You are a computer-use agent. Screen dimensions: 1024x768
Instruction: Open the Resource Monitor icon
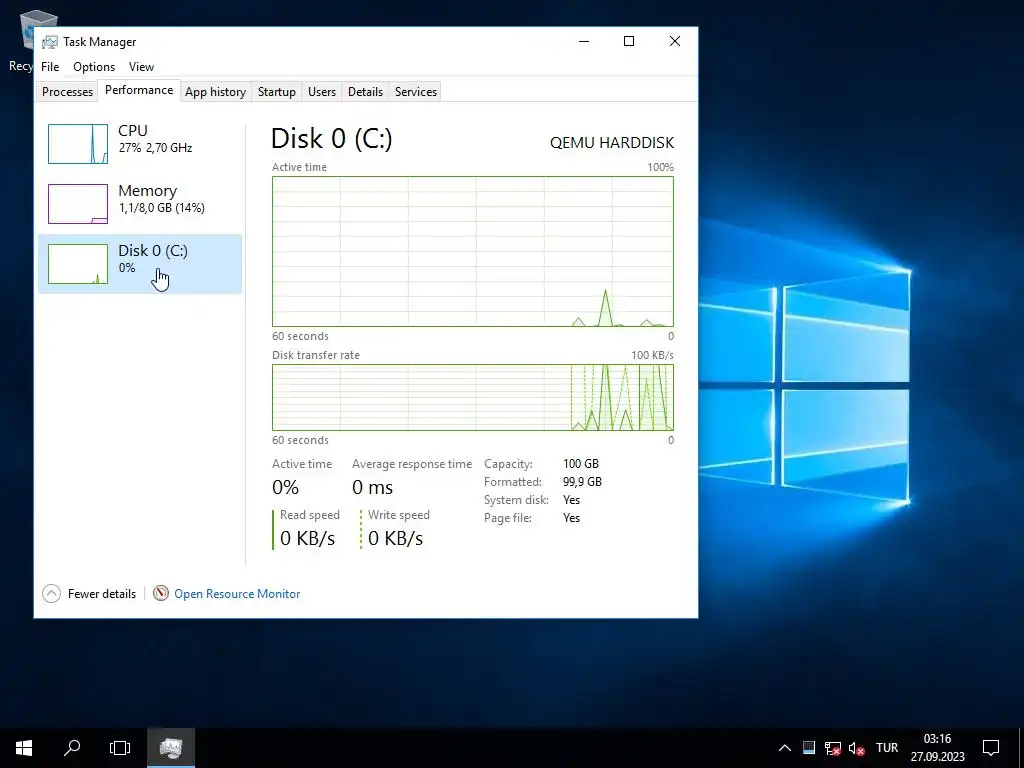161,593
